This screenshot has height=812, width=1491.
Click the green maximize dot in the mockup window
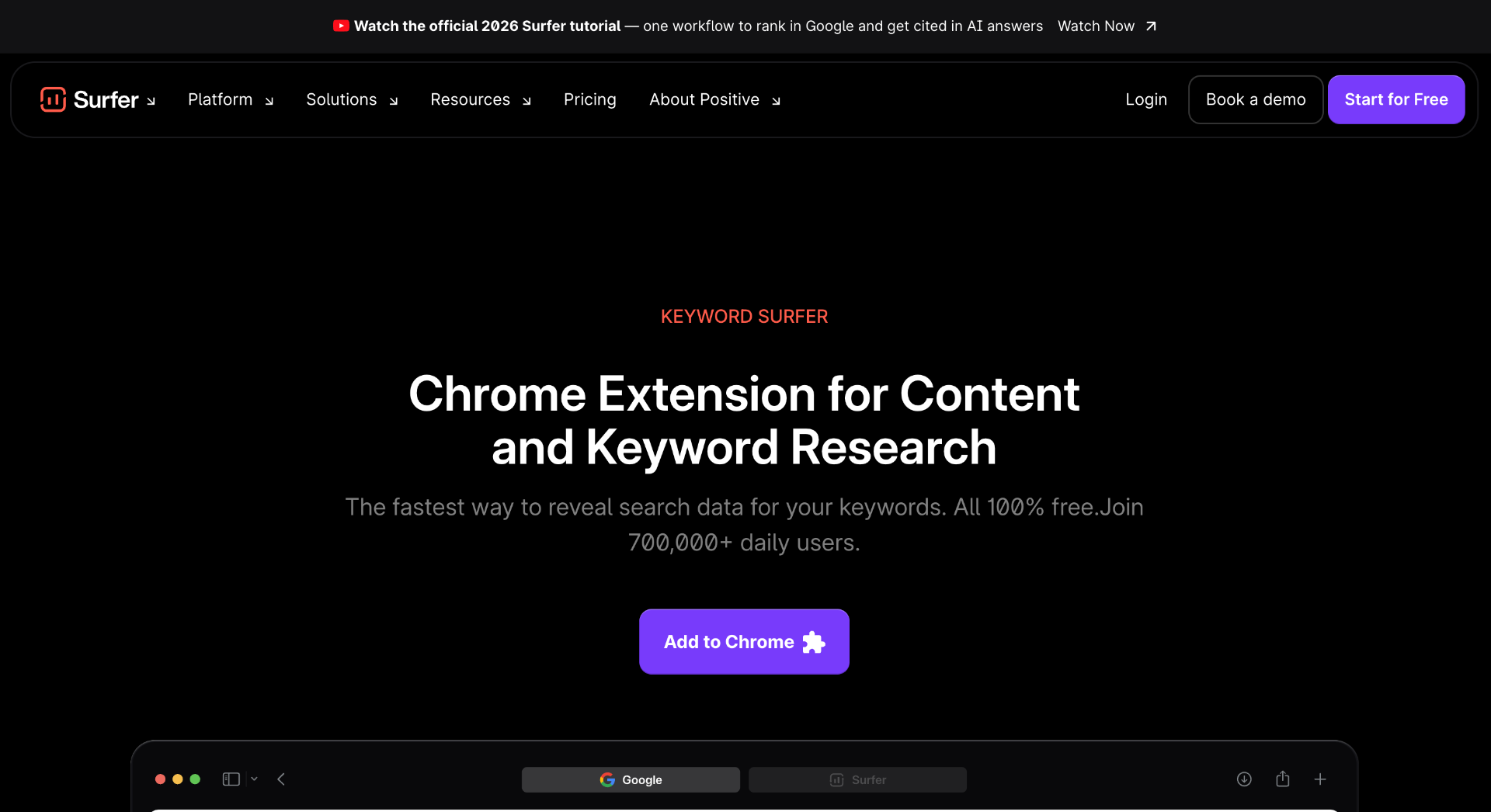195,779
